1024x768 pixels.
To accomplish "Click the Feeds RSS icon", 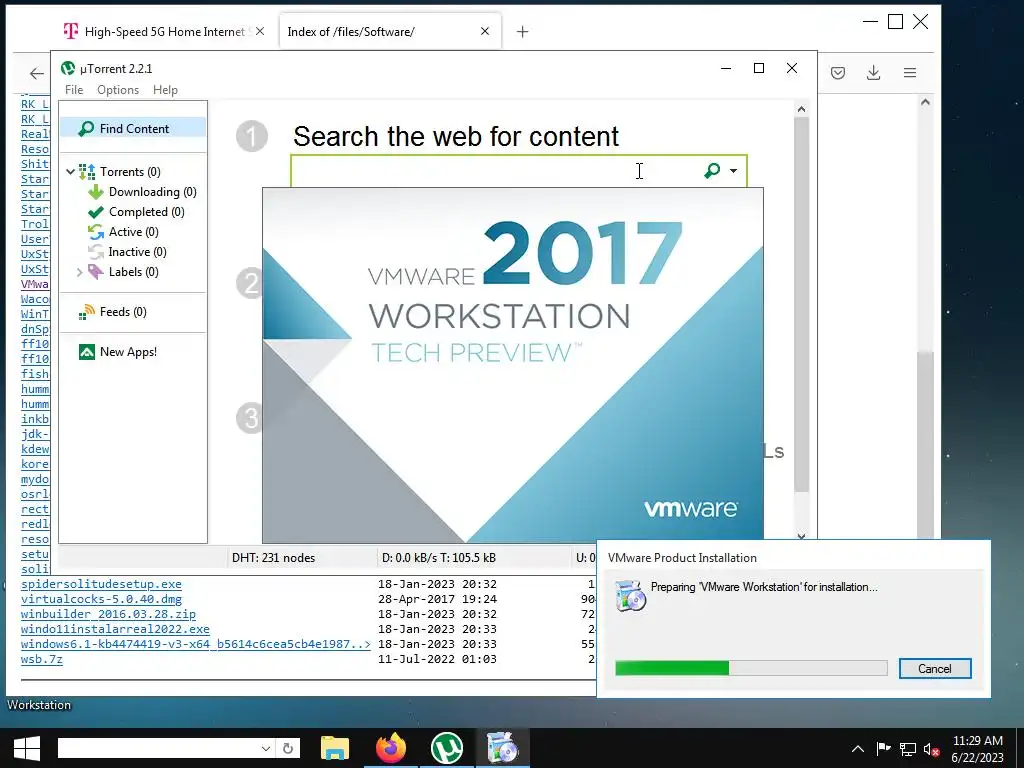I will click(x=87, y=312).
